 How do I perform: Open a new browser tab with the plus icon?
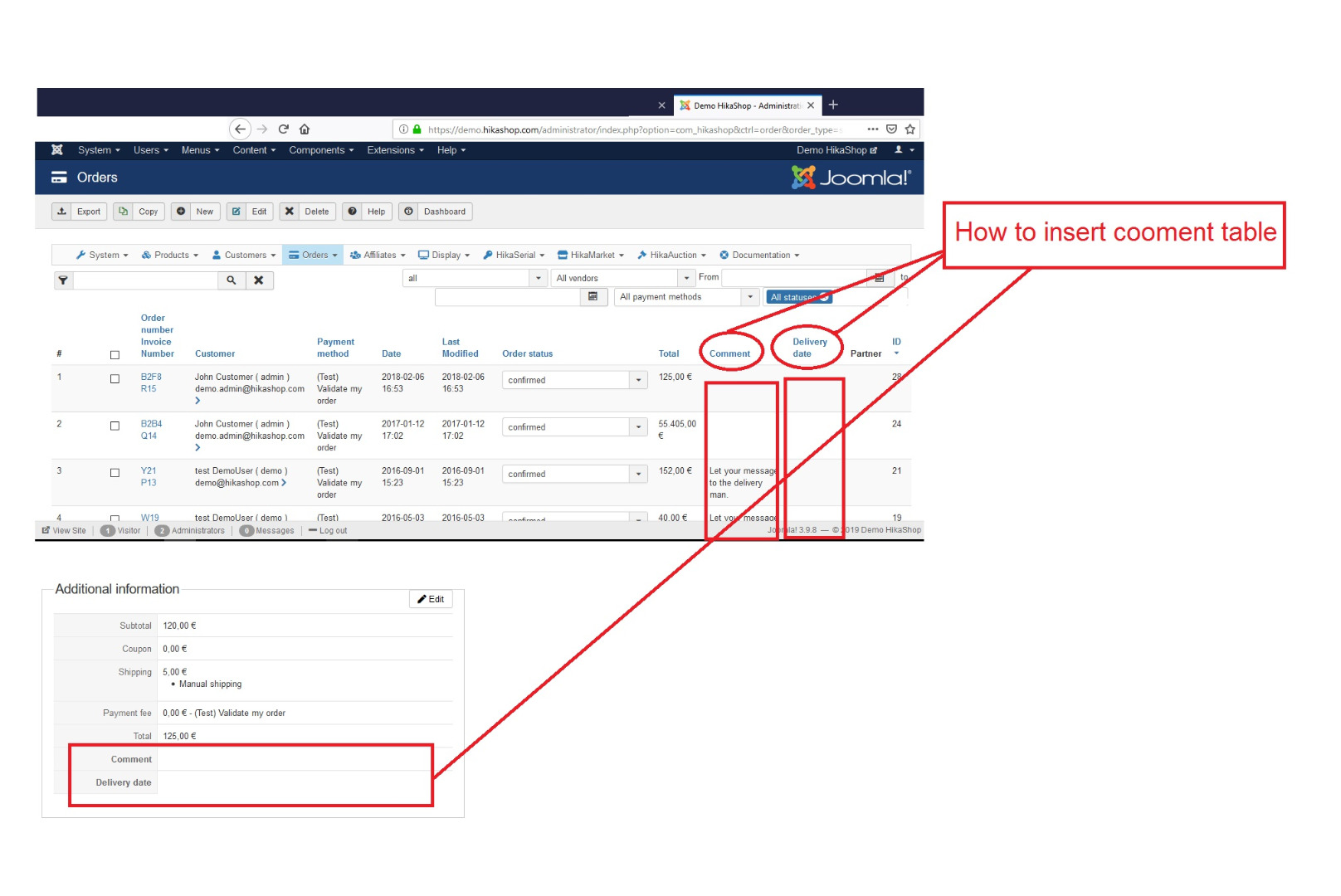click(833, 105)
